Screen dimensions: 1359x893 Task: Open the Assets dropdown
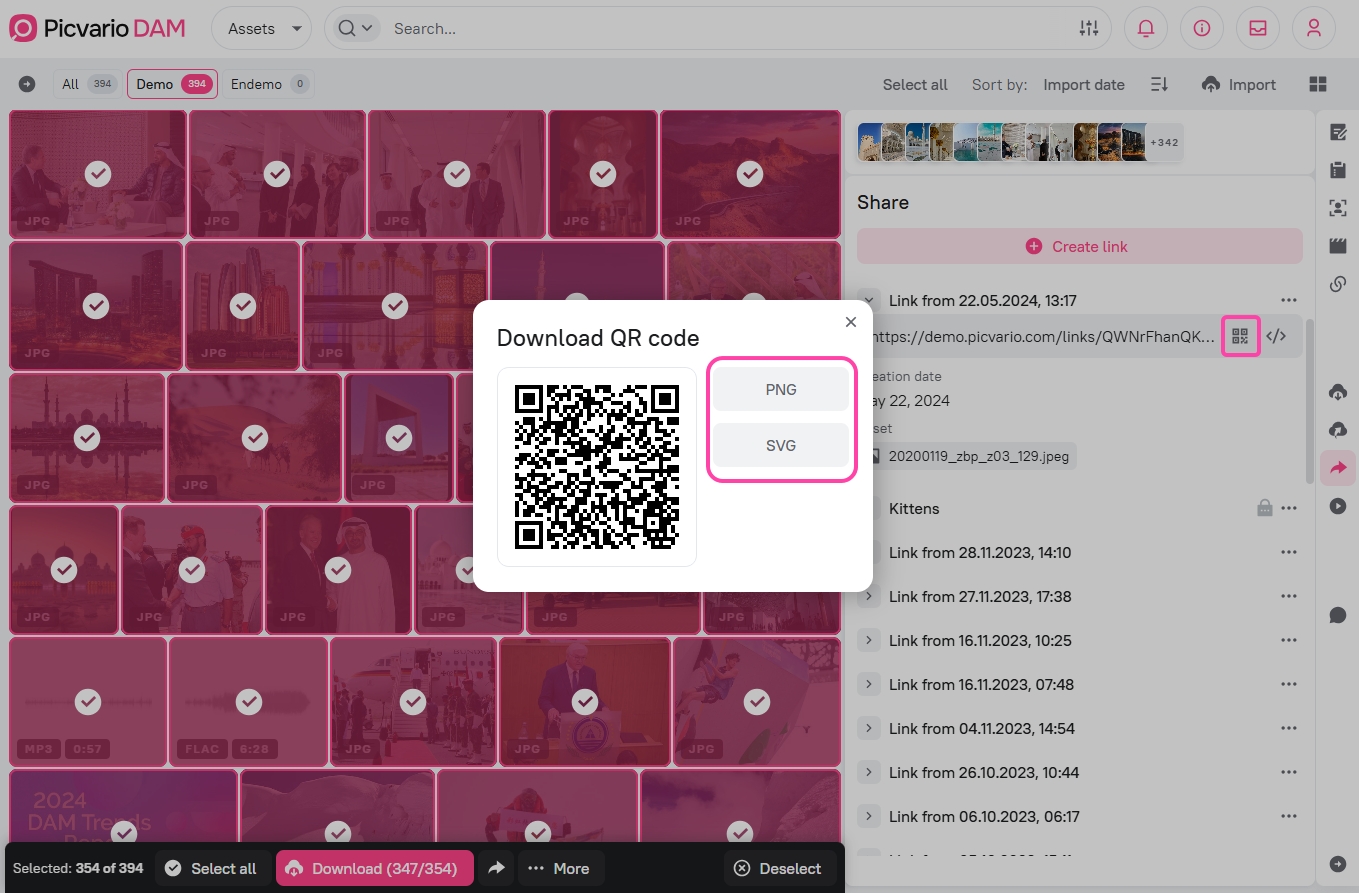(x=262, y=29)
